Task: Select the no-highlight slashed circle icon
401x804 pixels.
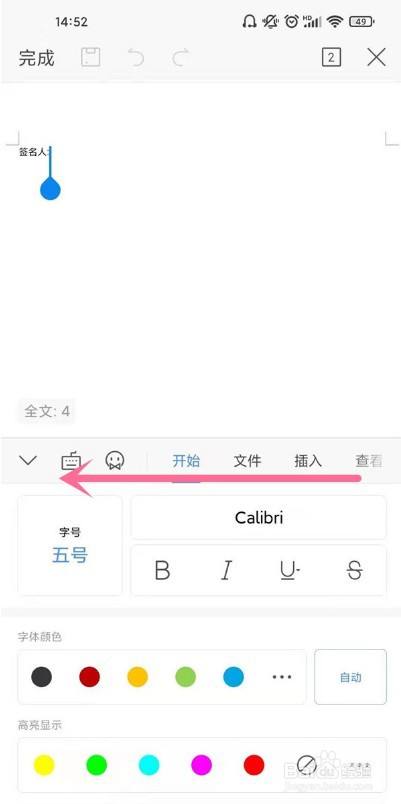Action: point(307,766)
